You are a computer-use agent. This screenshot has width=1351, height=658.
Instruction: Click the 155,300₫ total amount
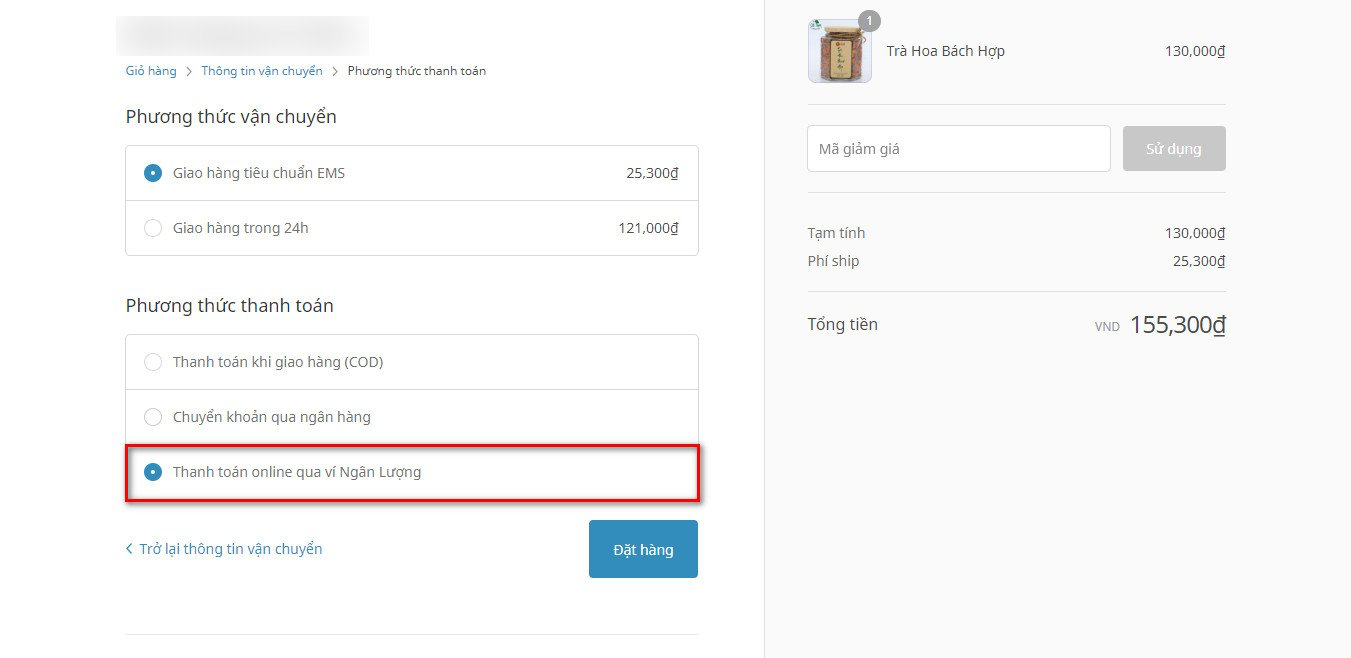click(1177, 325)
